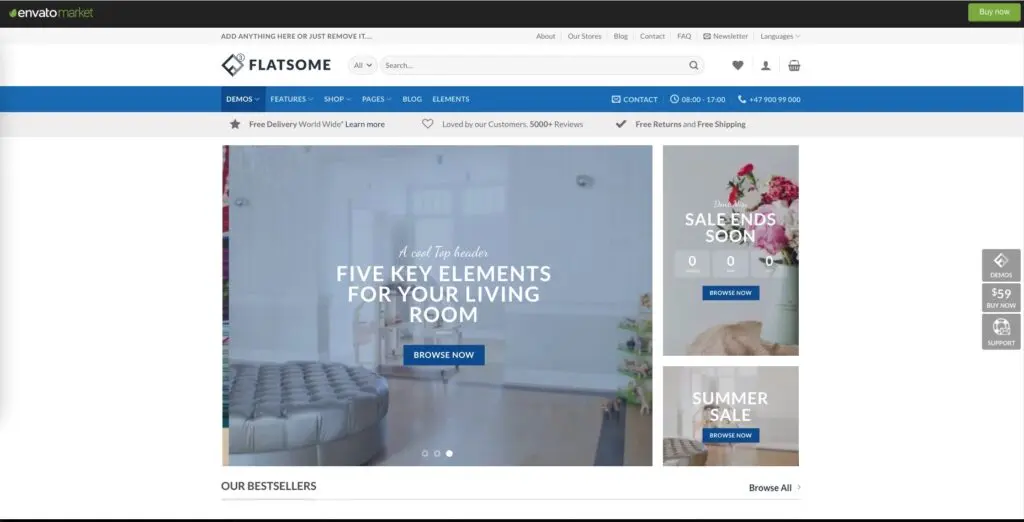The height and width of the screenshot is (522, 1024).
Task: Select the first slider dot
Action: coord(425,453)
